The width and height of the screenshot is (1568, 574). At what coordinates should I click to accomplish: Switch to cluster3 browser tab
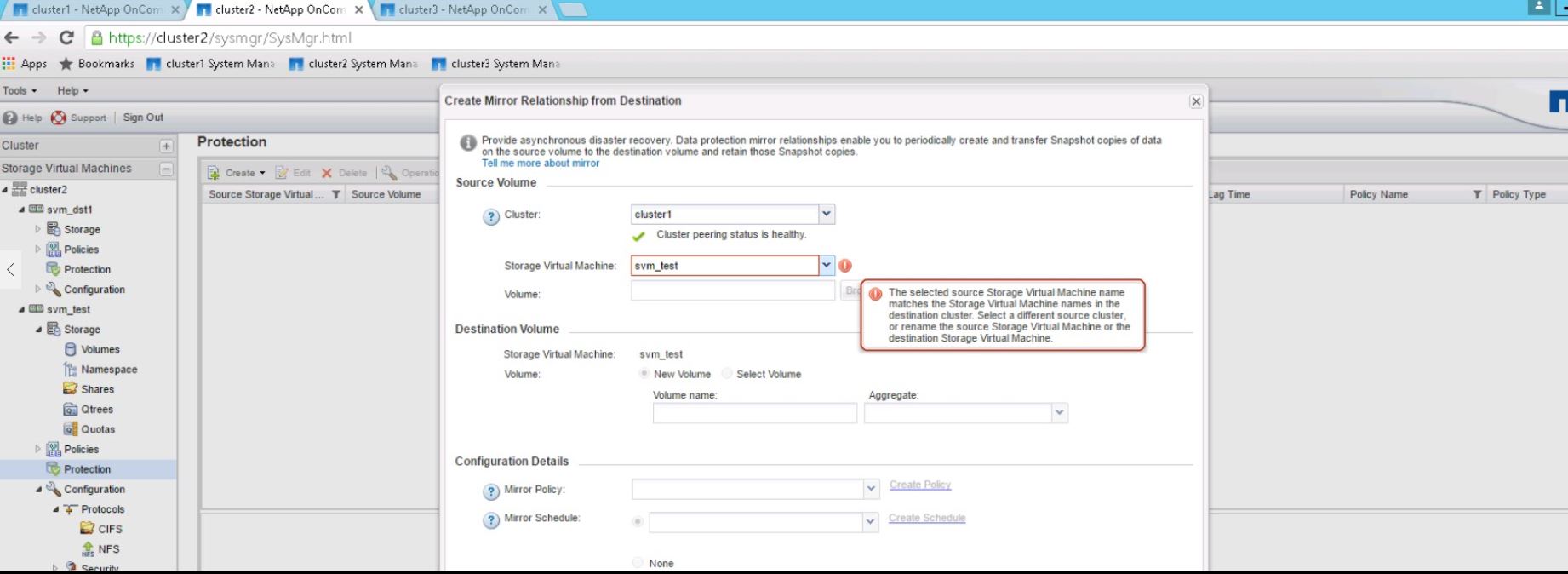(x=461, y=10)
